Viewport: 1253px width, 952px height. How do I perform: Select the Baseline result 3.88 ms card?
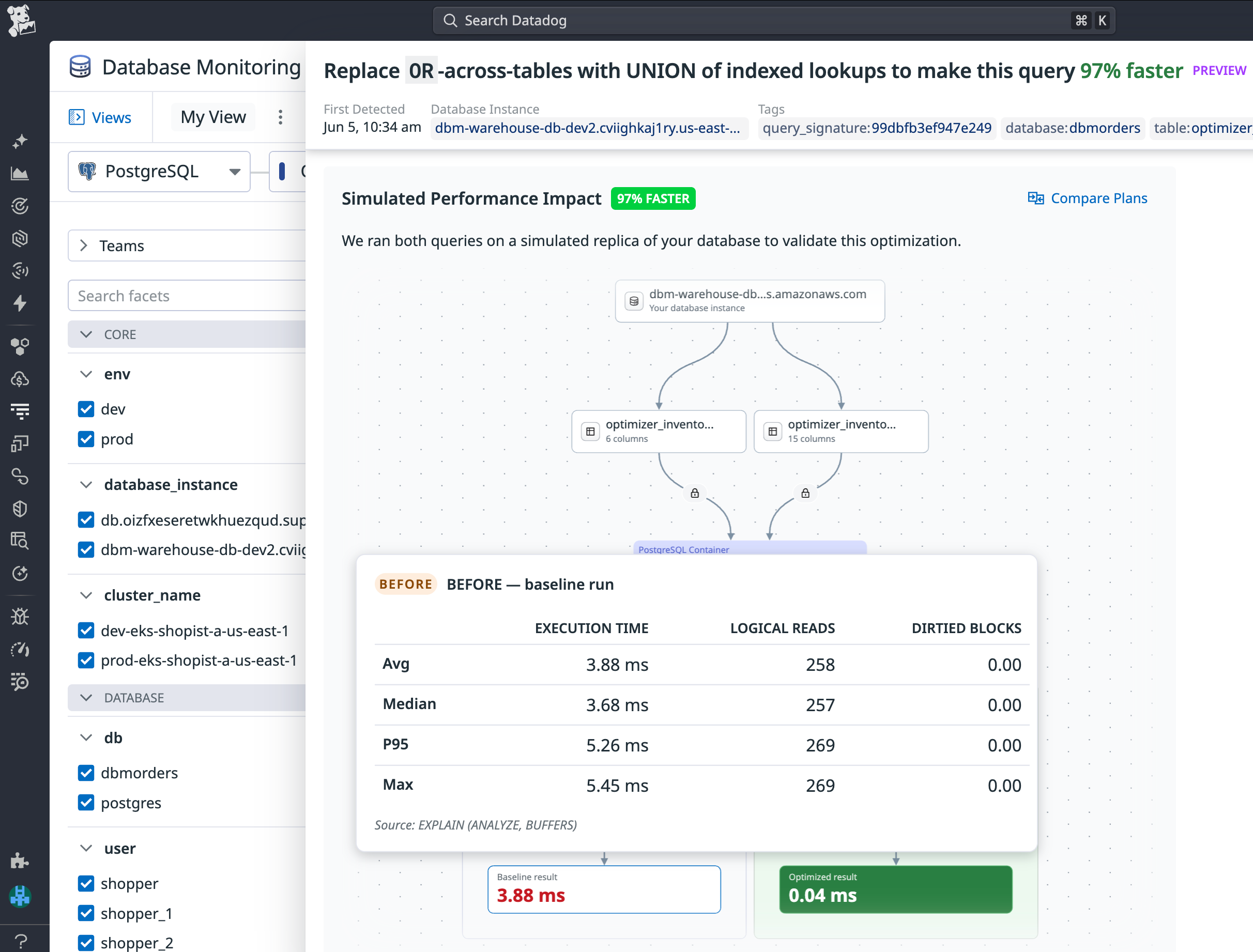pos(604,889)
